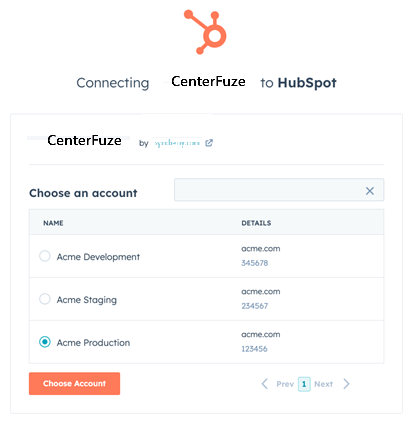Open the external link icon beside the developer name
This screenshot has width=411, height=424.
point(209,143)
